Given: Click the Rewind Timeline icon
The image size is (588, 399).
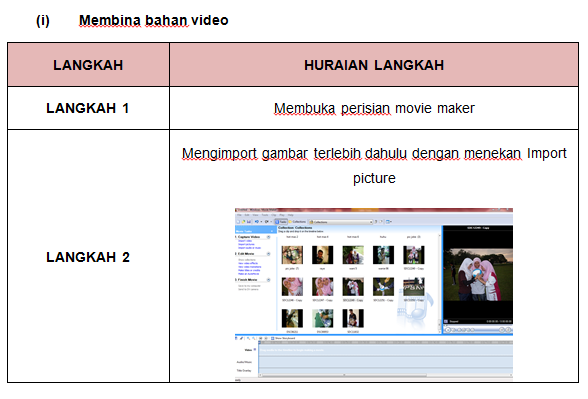Looking at the screenshot, I should click(x=261, y=338).
